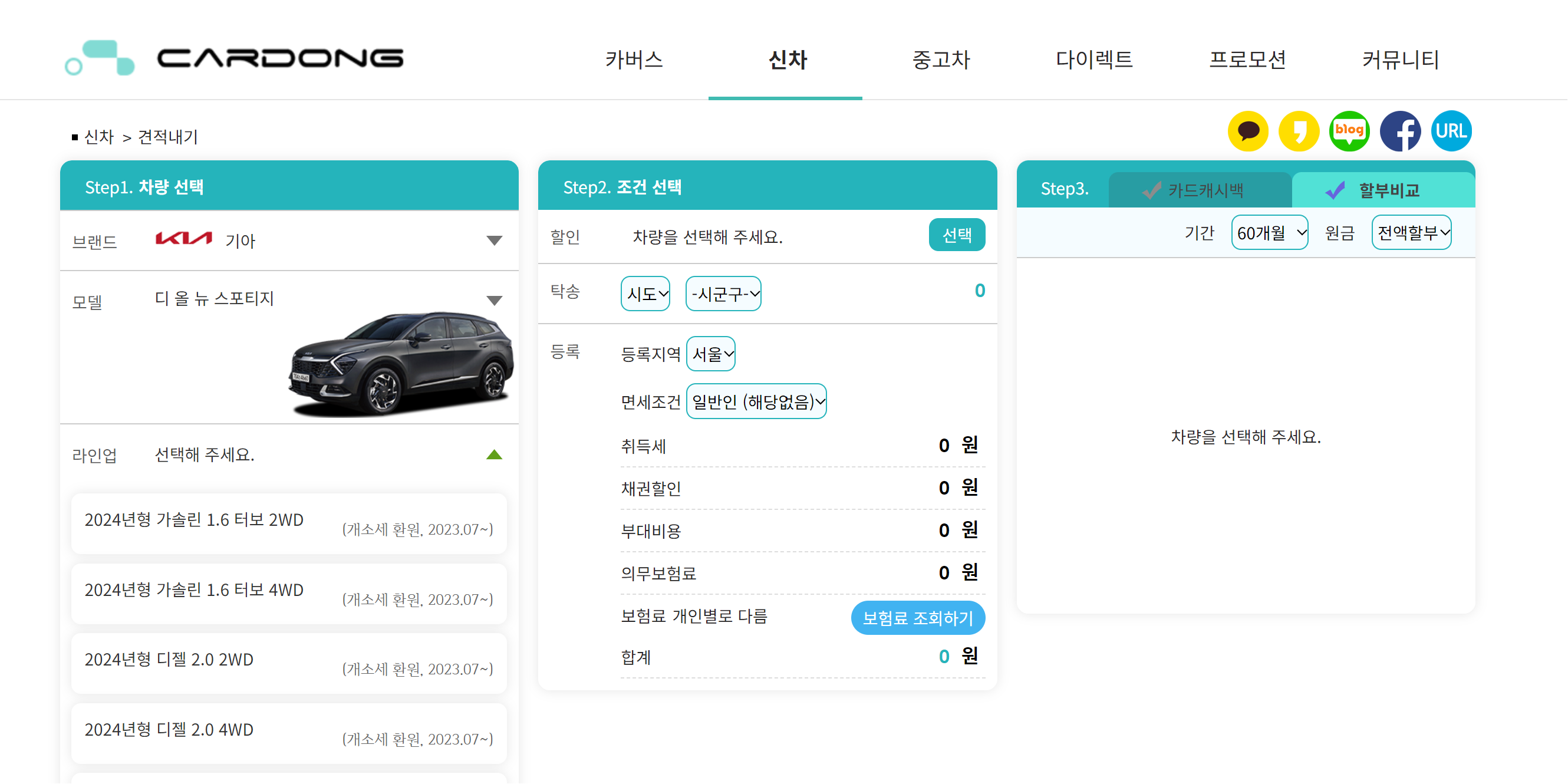Open the 시도 delivery dropdown
The width and height of the screenshot is (1568, 784).
coord(645,294)
